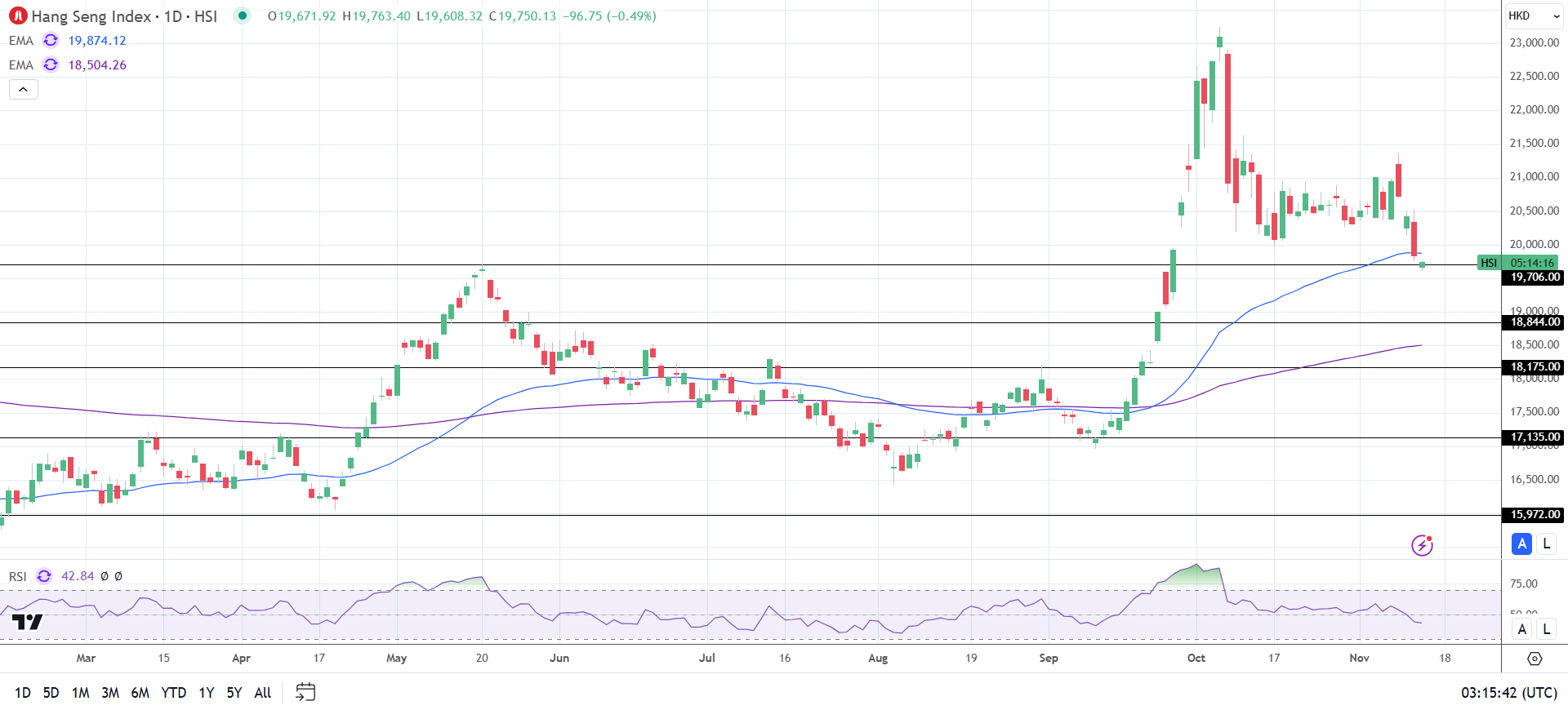Select the 1M time range

click(80, 693)
